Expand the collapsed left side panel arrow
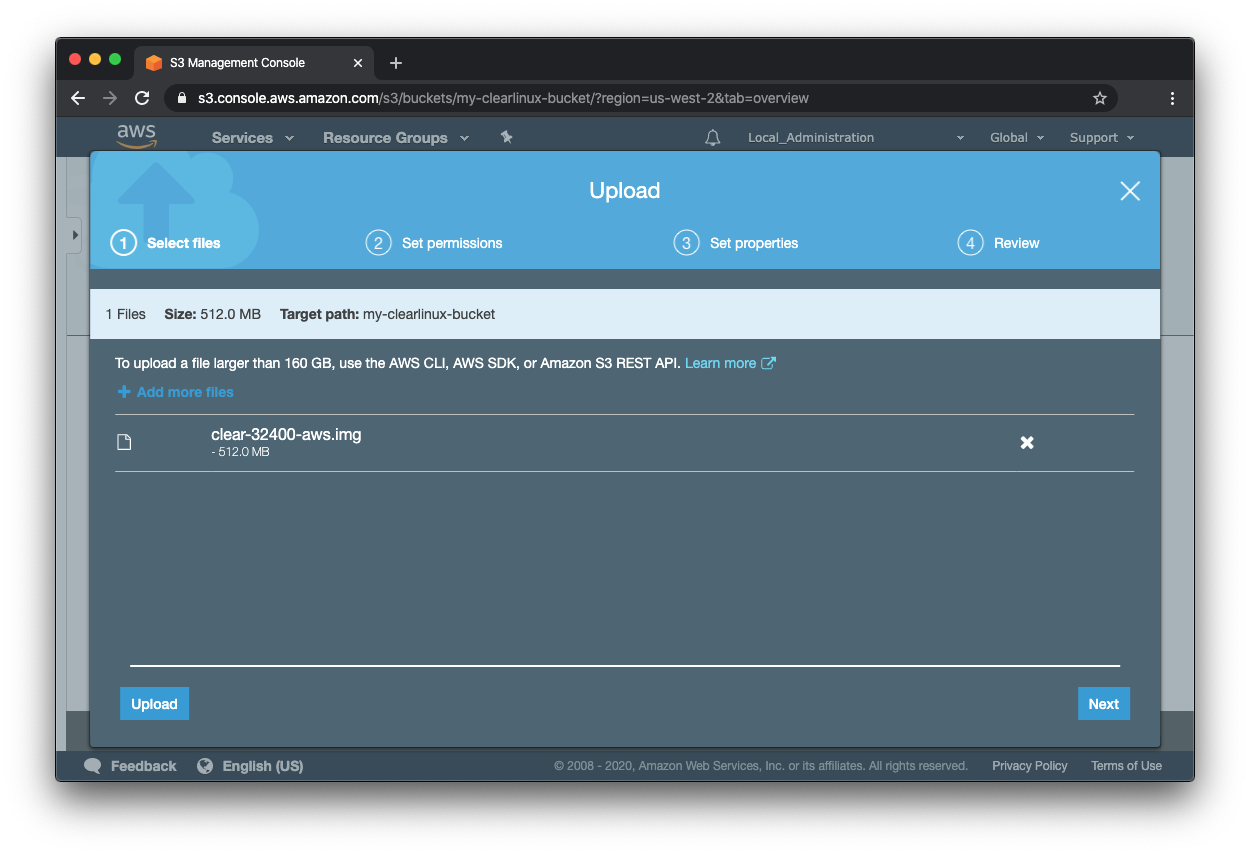The width and height of the screenshot is (1250, 855). (75, 235)
